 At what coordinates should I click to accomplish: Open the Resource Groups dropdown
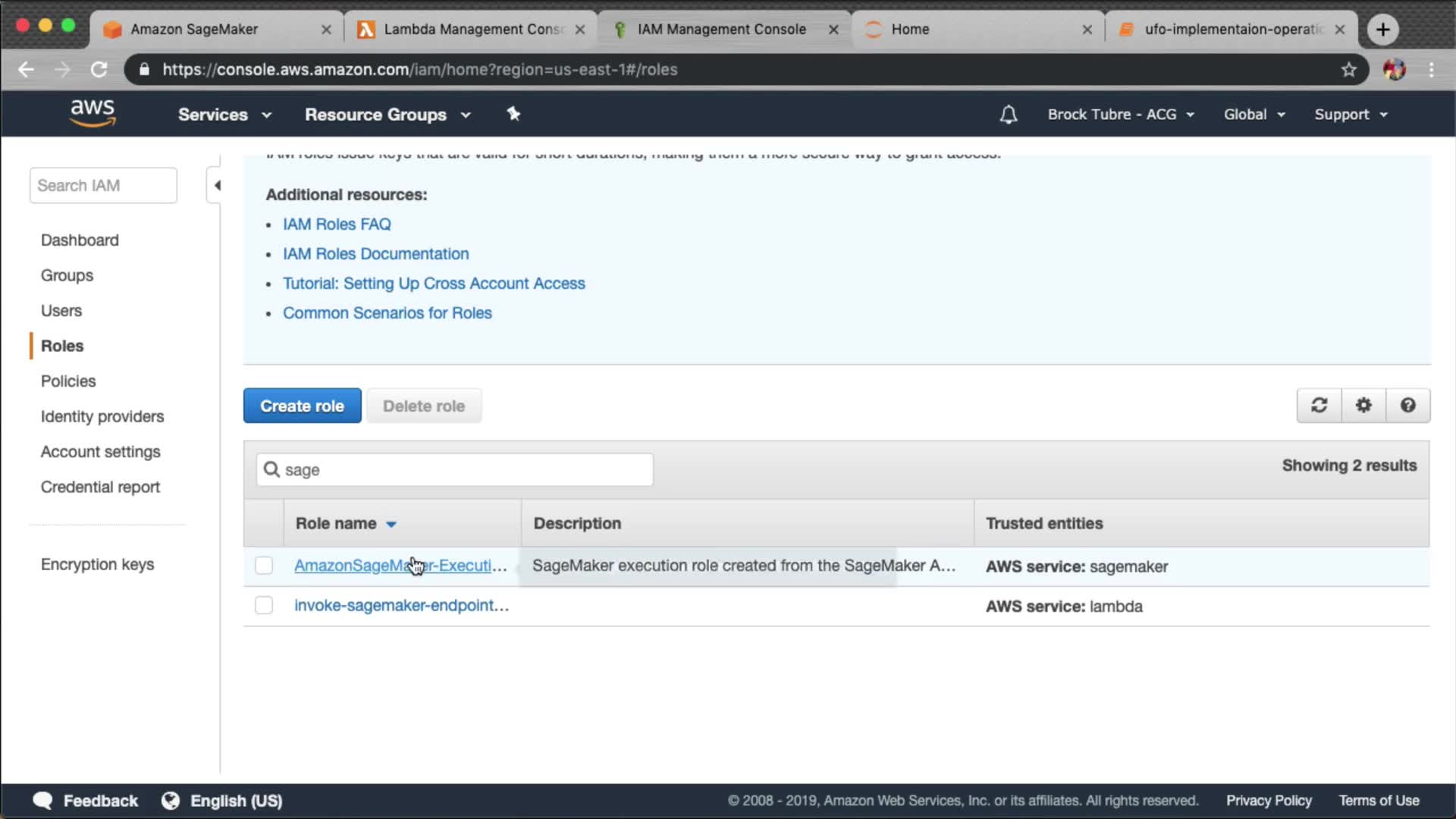click(387, 115)
